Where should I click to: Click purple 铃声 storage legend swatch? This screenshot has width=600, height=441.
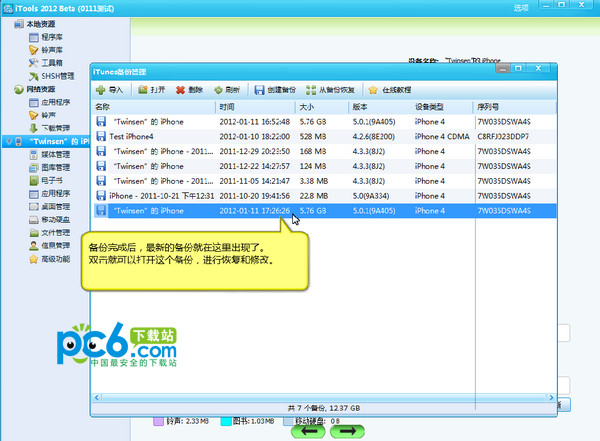(158, 421)
